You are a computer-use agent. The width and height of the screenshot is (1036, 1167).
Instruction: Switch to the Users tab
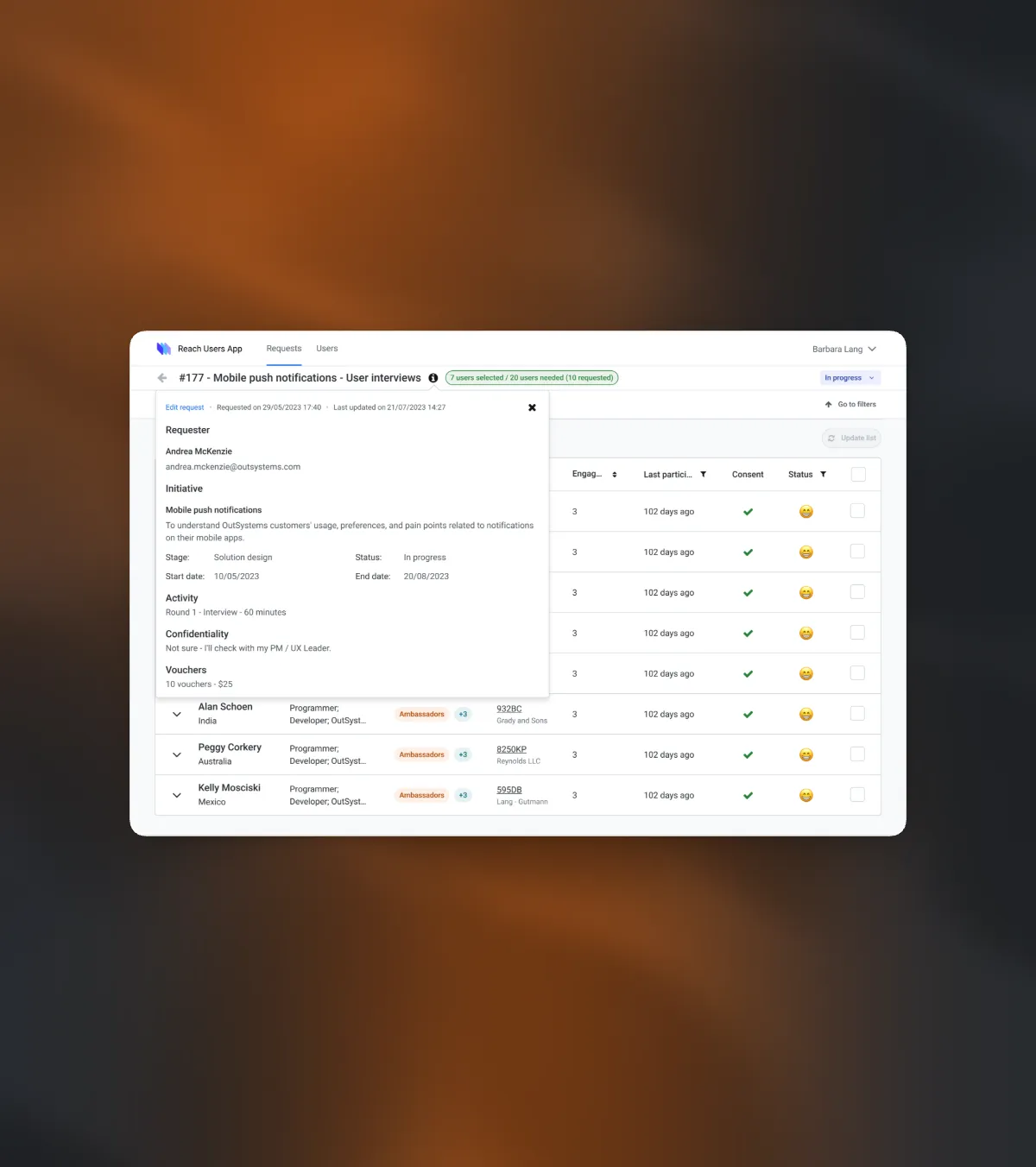(327, 349)
